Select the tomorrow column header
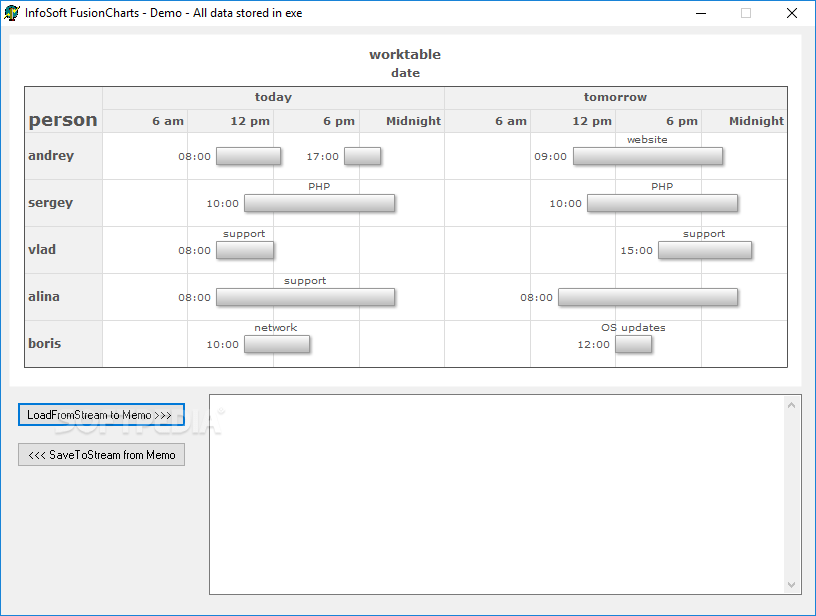Image resolution: width=816 pixels, height=616 pixels. click(x=615, y=97)
